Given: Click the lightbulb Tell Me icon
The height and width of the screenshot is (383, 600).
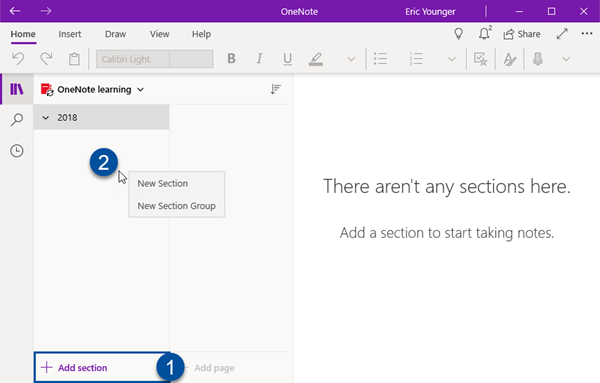Looking at the screenshot, I should coord(458,34).
